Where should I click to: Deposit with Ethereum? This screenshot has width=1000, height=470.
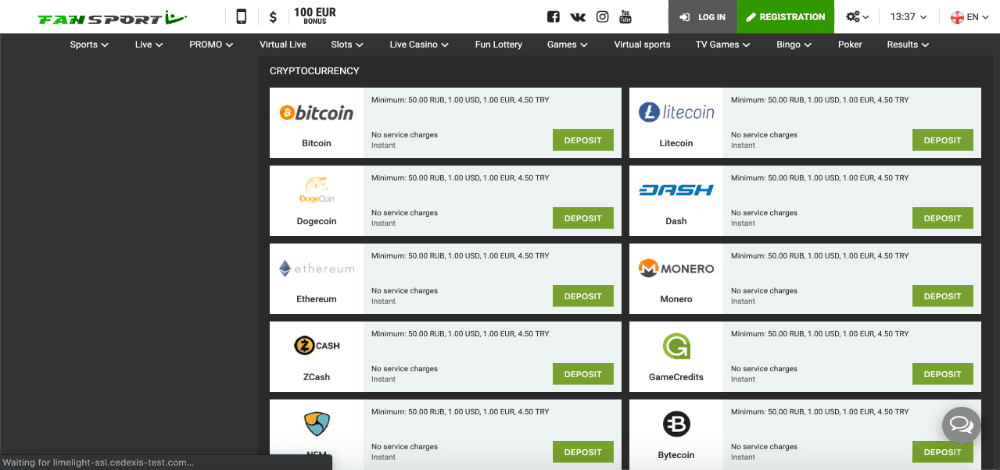(583, 296)
